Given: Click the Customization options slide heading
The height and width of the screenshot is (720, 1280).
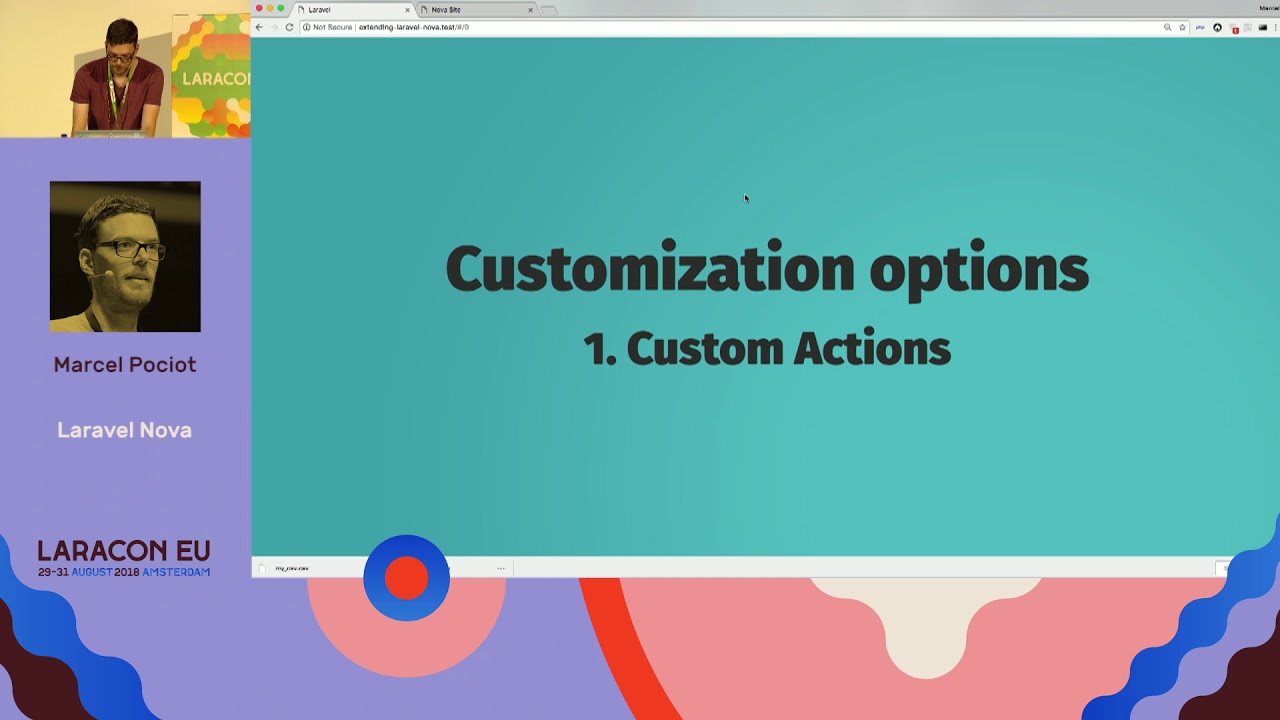Looking at the screenshot, I should pos(767,269).
